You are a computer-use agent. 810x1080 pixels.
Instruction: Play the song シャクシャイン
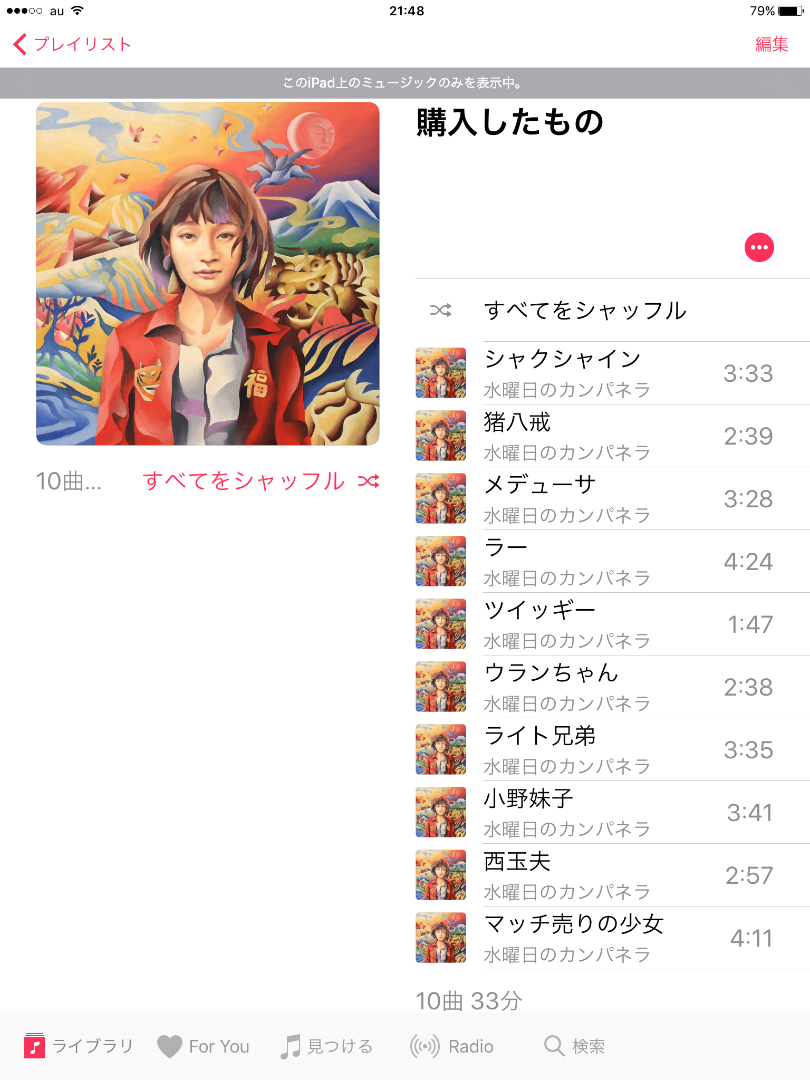(612, 373)
